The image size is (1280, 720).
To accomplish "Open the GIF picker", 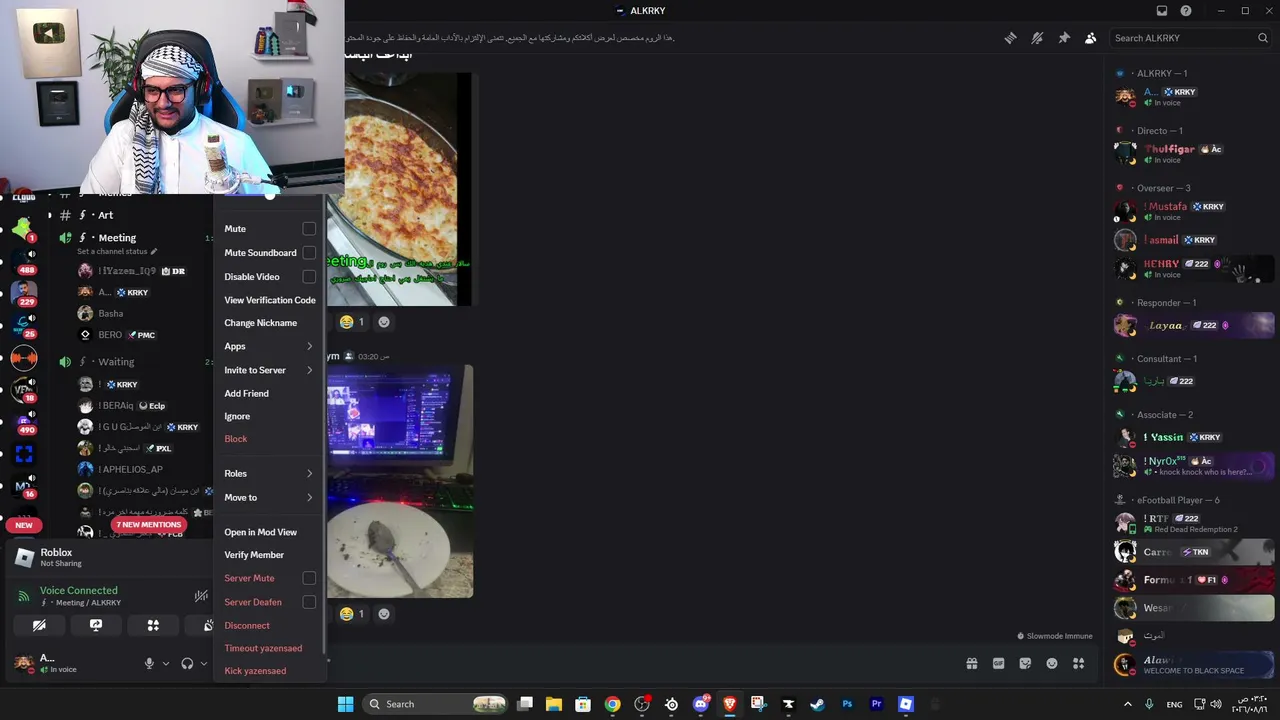I will [998, 663].
